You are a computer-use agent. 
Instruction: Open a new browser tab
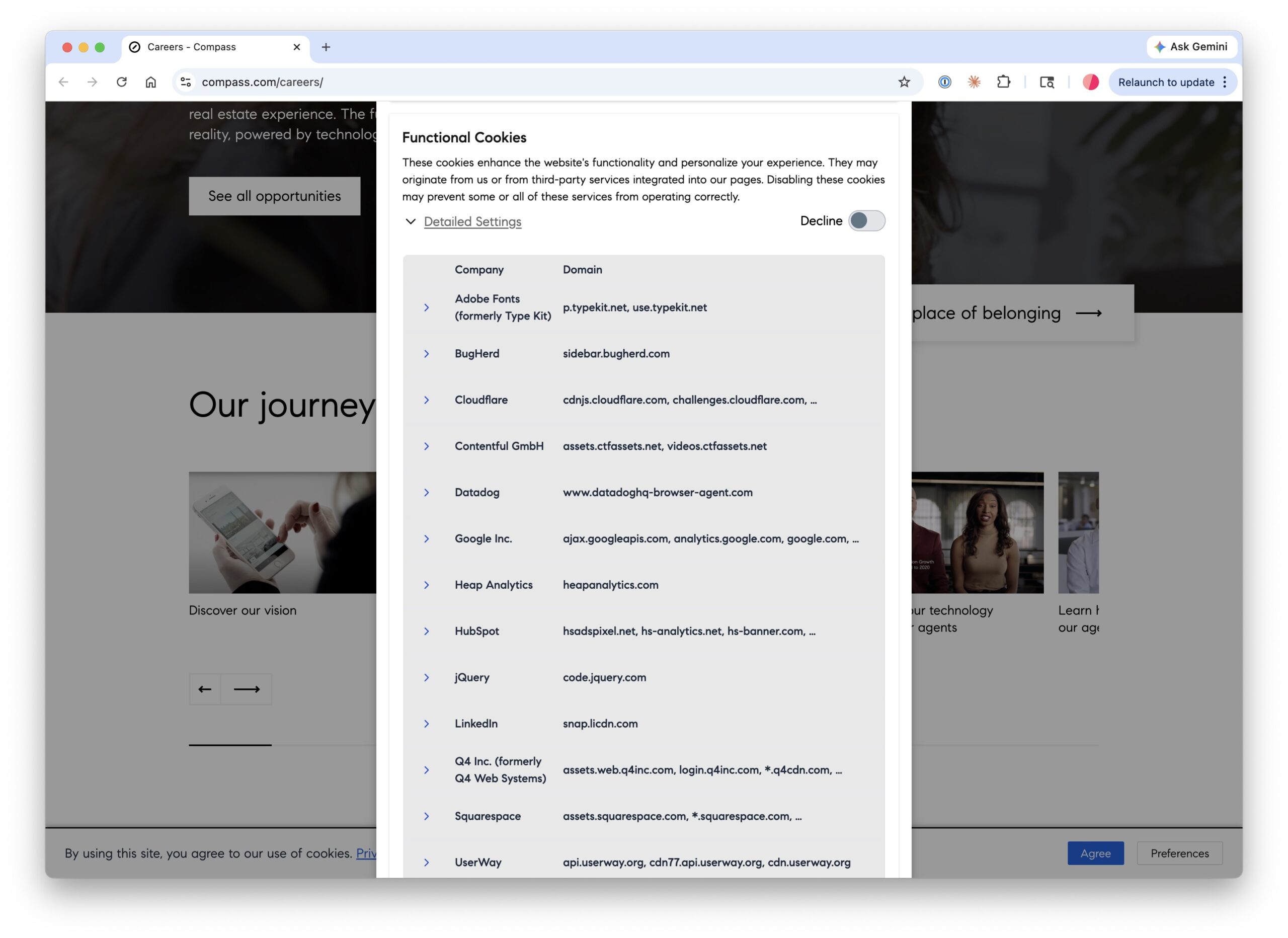(326, 47)
